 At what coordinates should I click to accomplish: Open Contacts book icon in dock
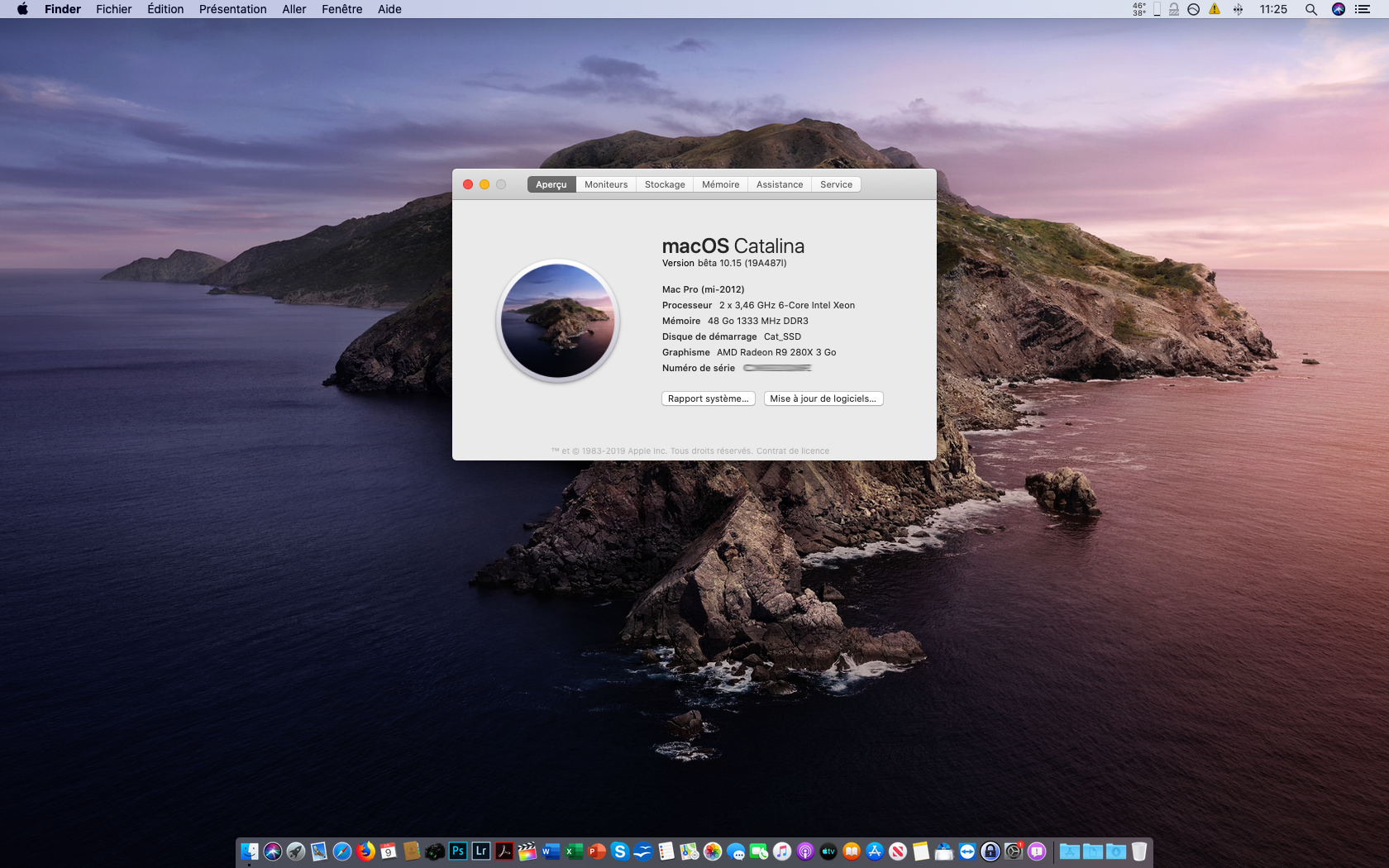point(412,851)
